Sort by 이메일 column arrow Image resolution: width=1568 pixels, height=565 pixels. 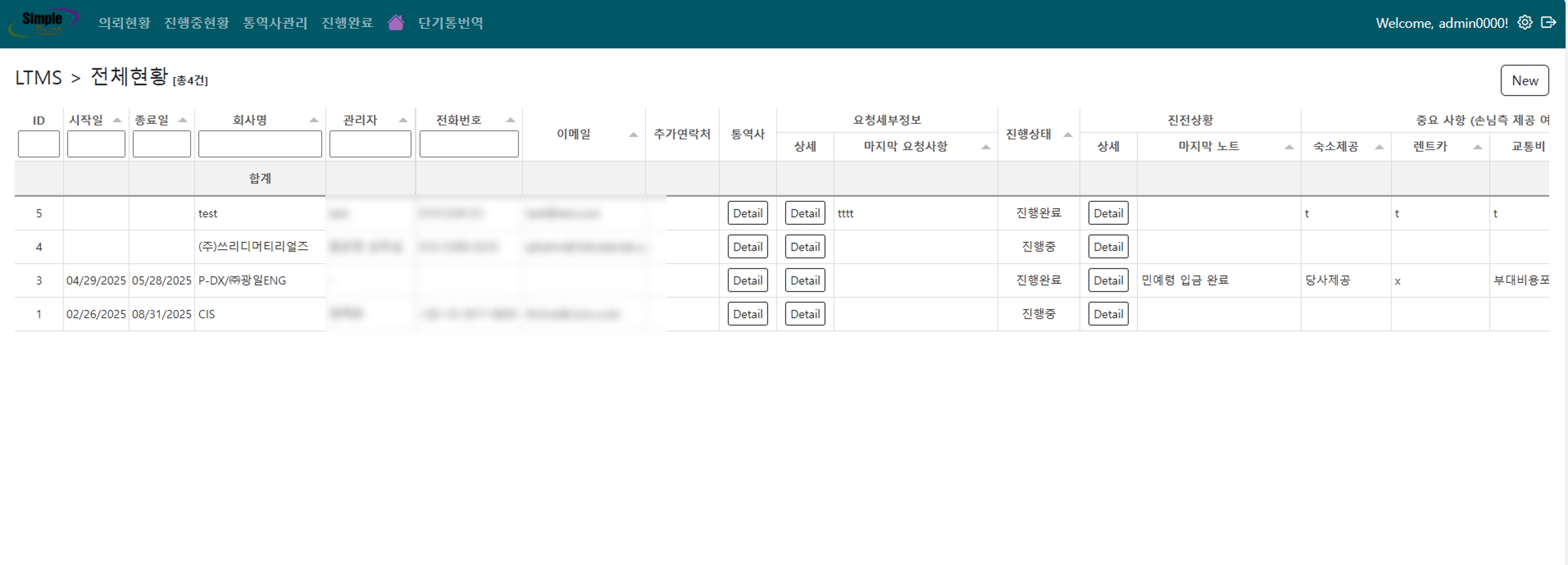click(633, 134)
